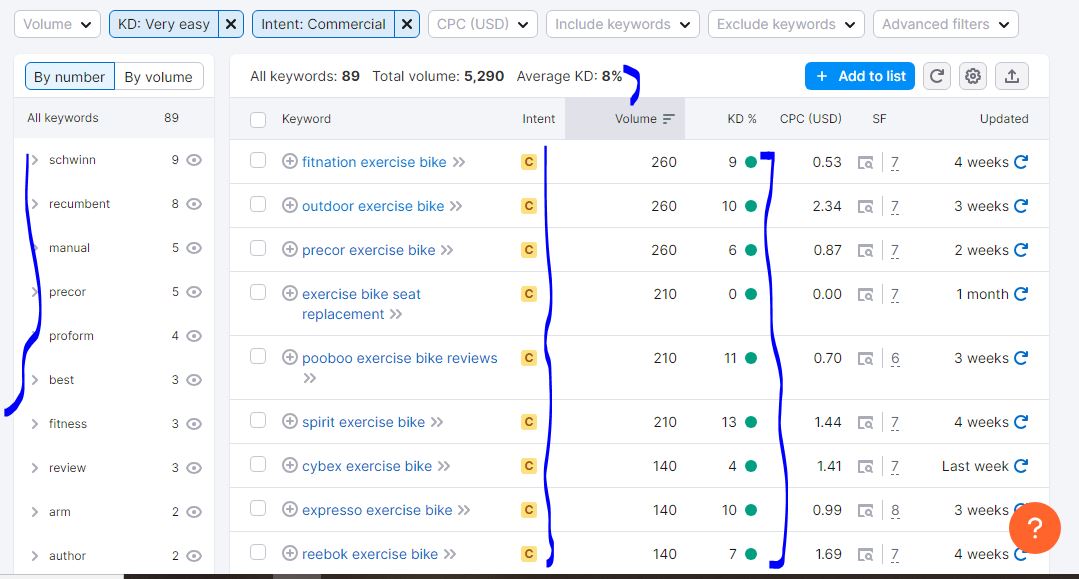The width and height of the screenshot is (1079, 579).
Task: Refresh metrics for exercise bike seat replacement
Action: click(x=1021, y=294)
